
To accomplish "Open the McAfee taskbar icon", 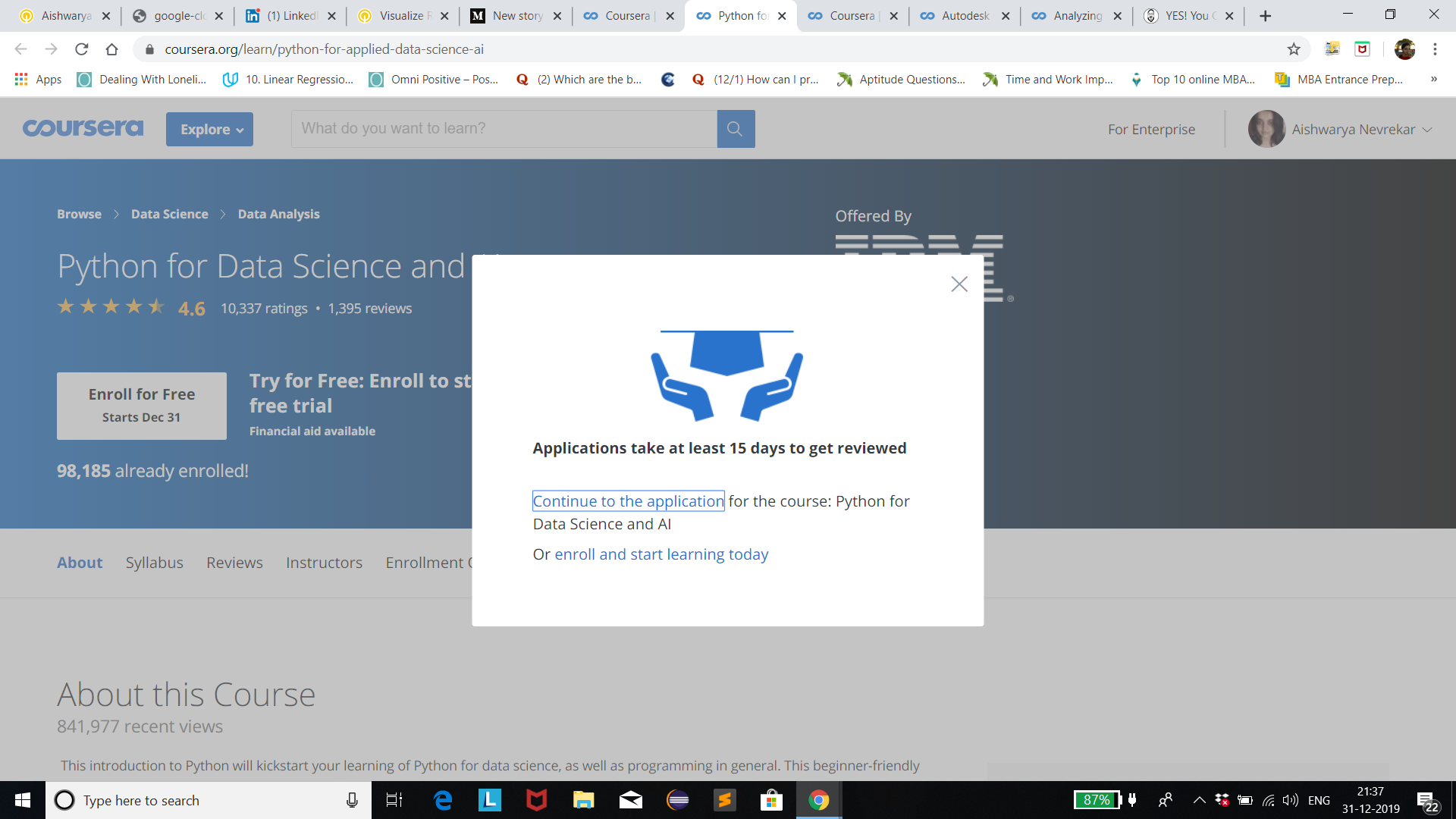I will 537,800.
